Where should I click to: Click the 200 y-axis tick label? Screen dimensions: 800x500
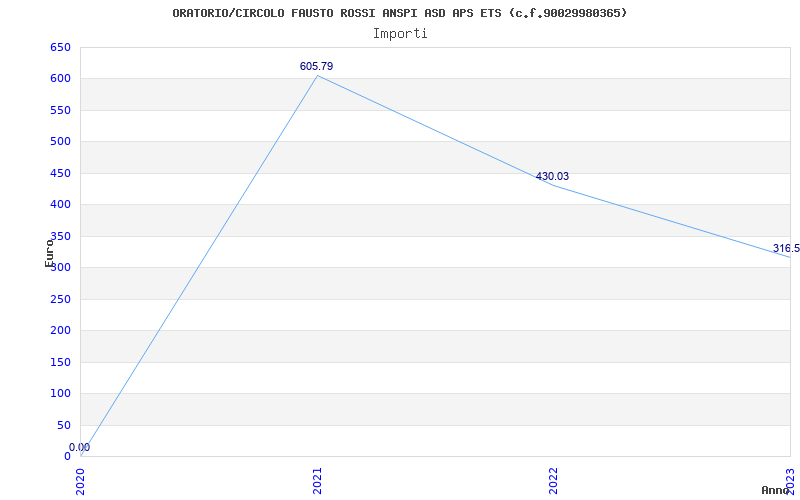point(60,330)
